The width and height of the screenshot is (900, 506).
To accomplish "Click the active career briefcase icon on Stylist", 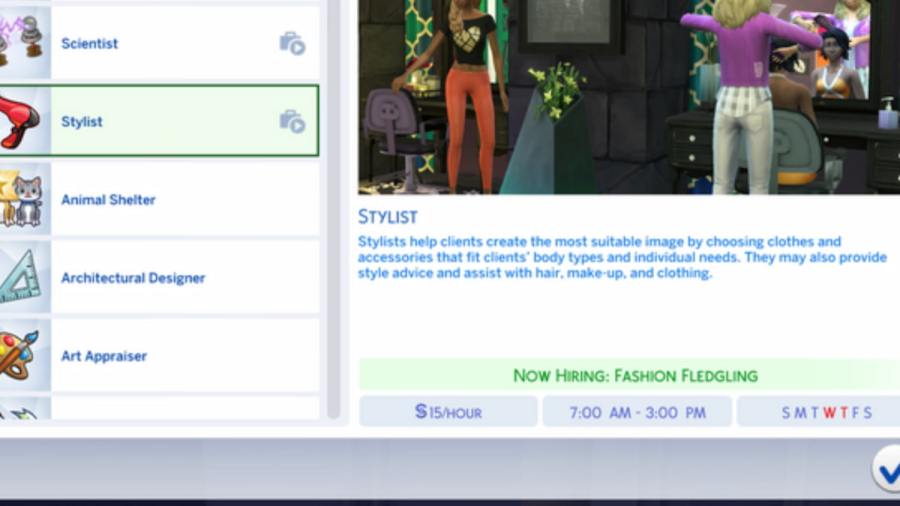I will 292,122.
